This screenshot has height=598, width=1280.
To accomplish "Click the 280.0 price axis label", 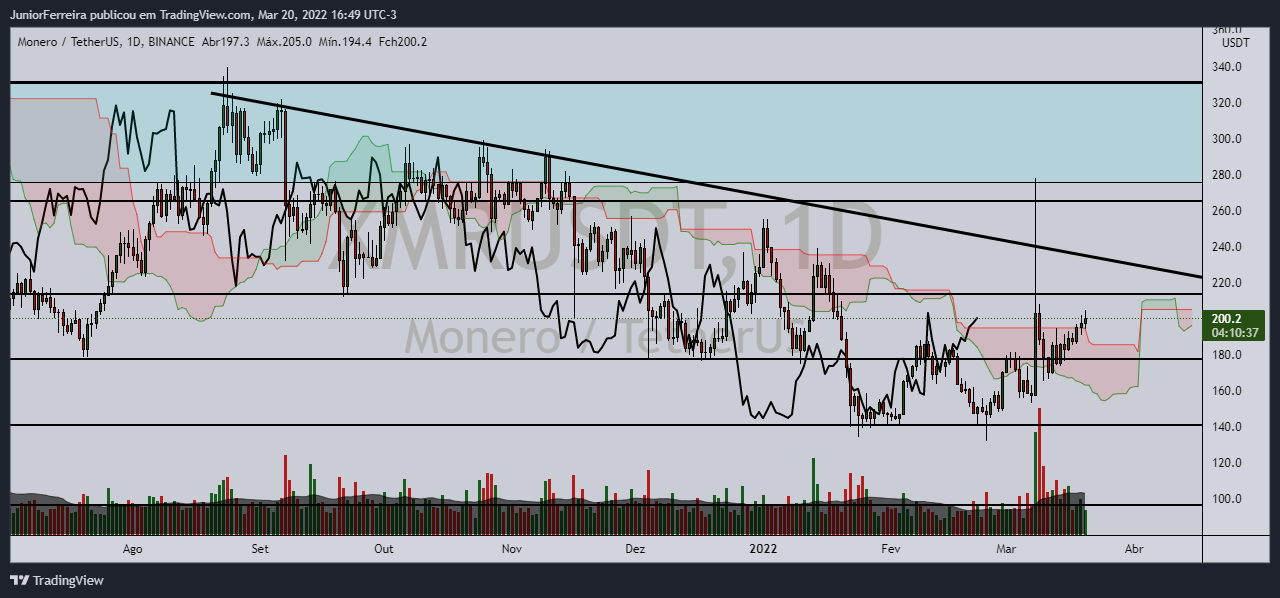I will point(1228,175).
